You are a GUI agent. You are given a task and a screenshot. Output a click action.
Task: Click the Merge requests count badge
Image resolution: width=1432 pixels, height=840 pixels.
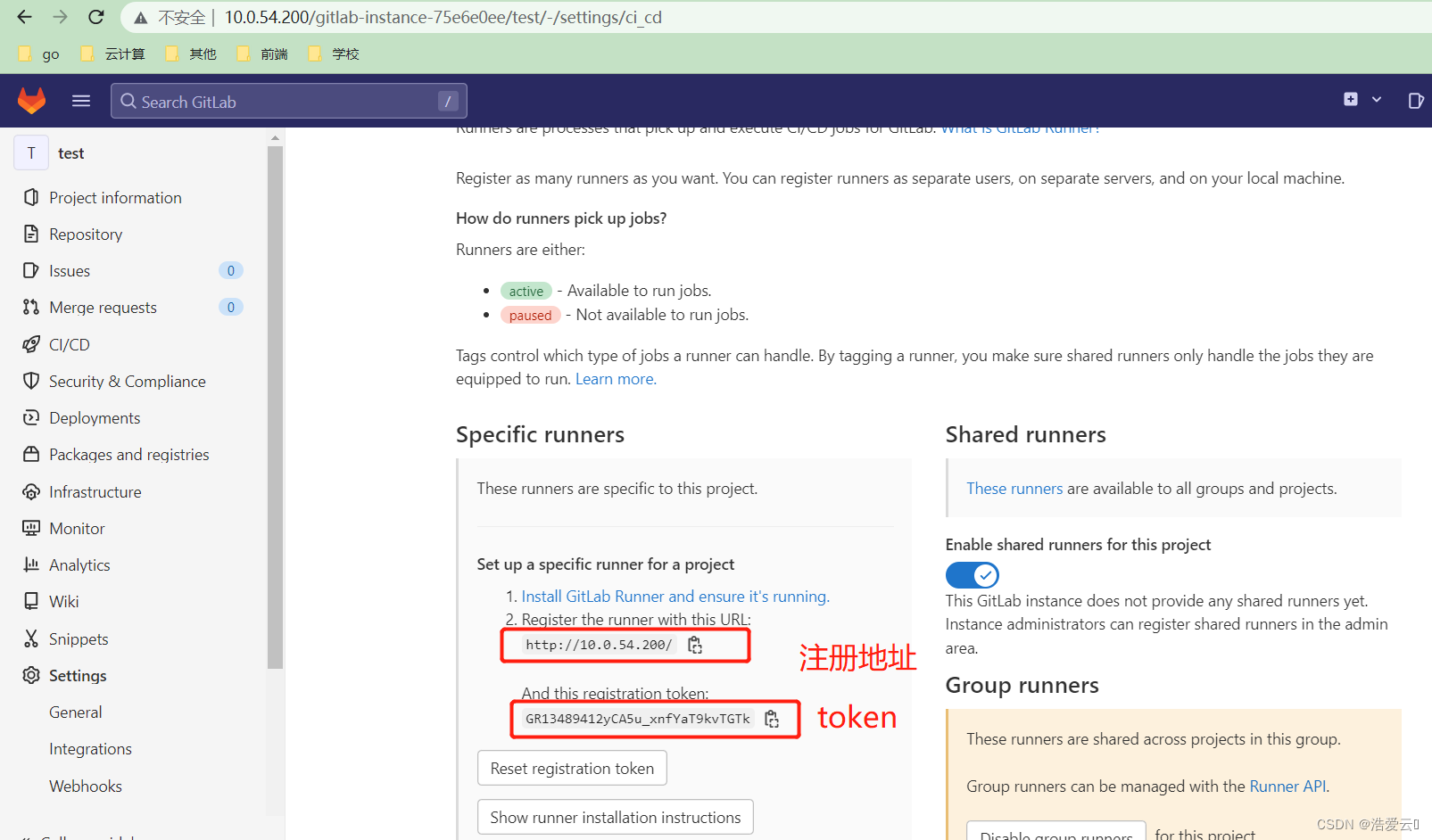point(231,307)
